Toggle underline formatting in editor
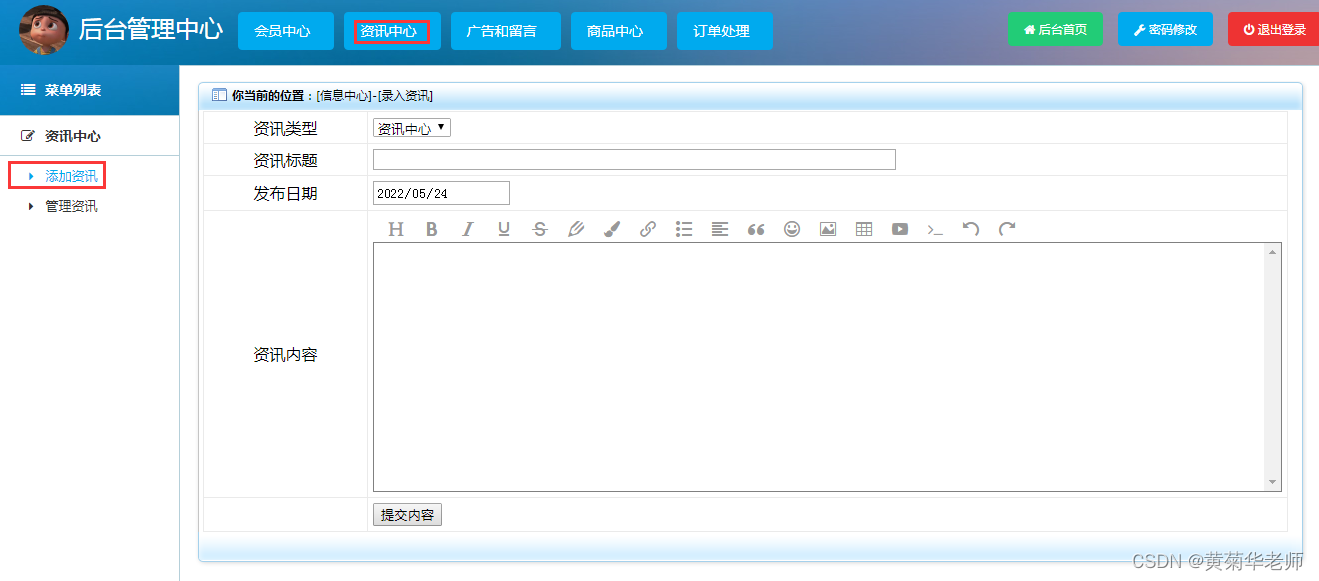Viewport: 1319px width, 581px height. (x=504, y=229)
